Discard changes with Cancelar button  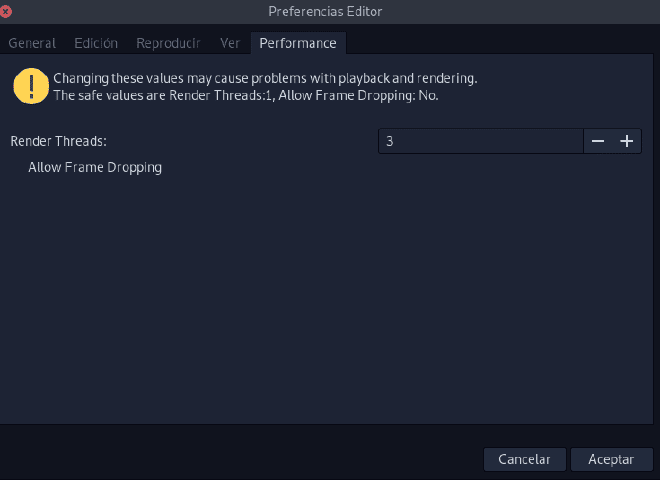[x=524, y=459]
